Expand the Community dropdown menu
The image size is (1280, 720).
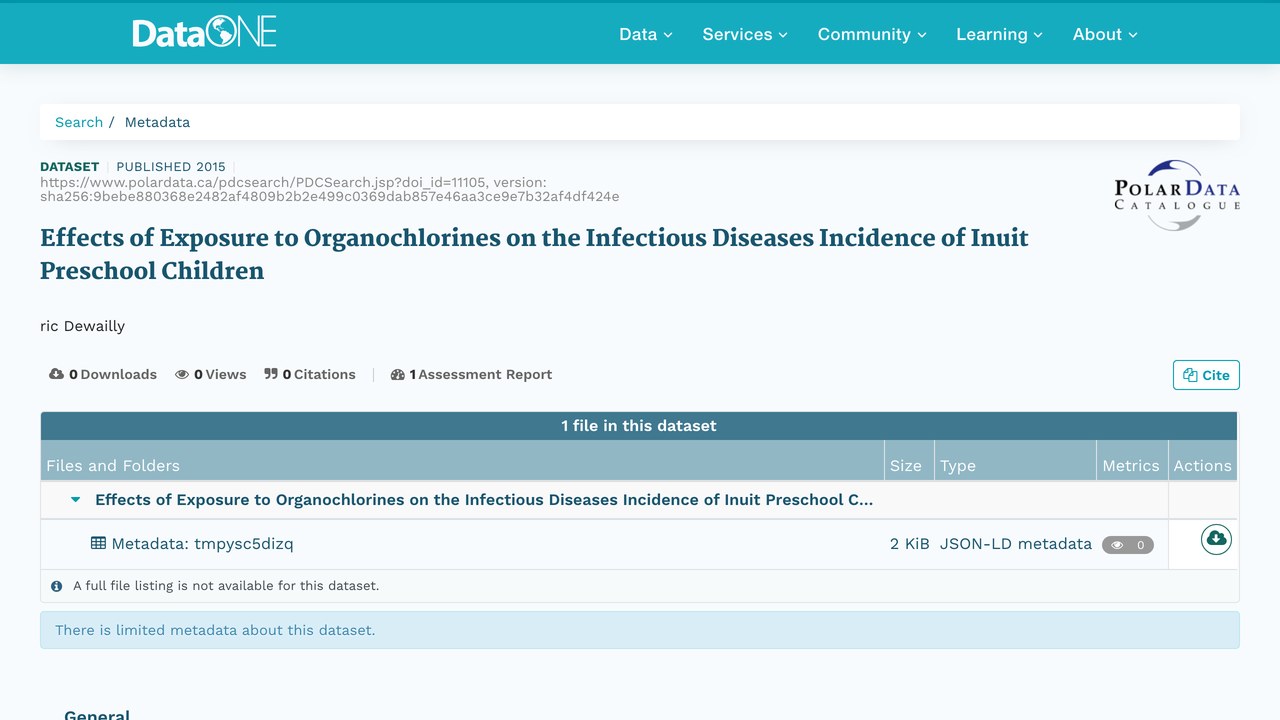[x=872, y=34]
